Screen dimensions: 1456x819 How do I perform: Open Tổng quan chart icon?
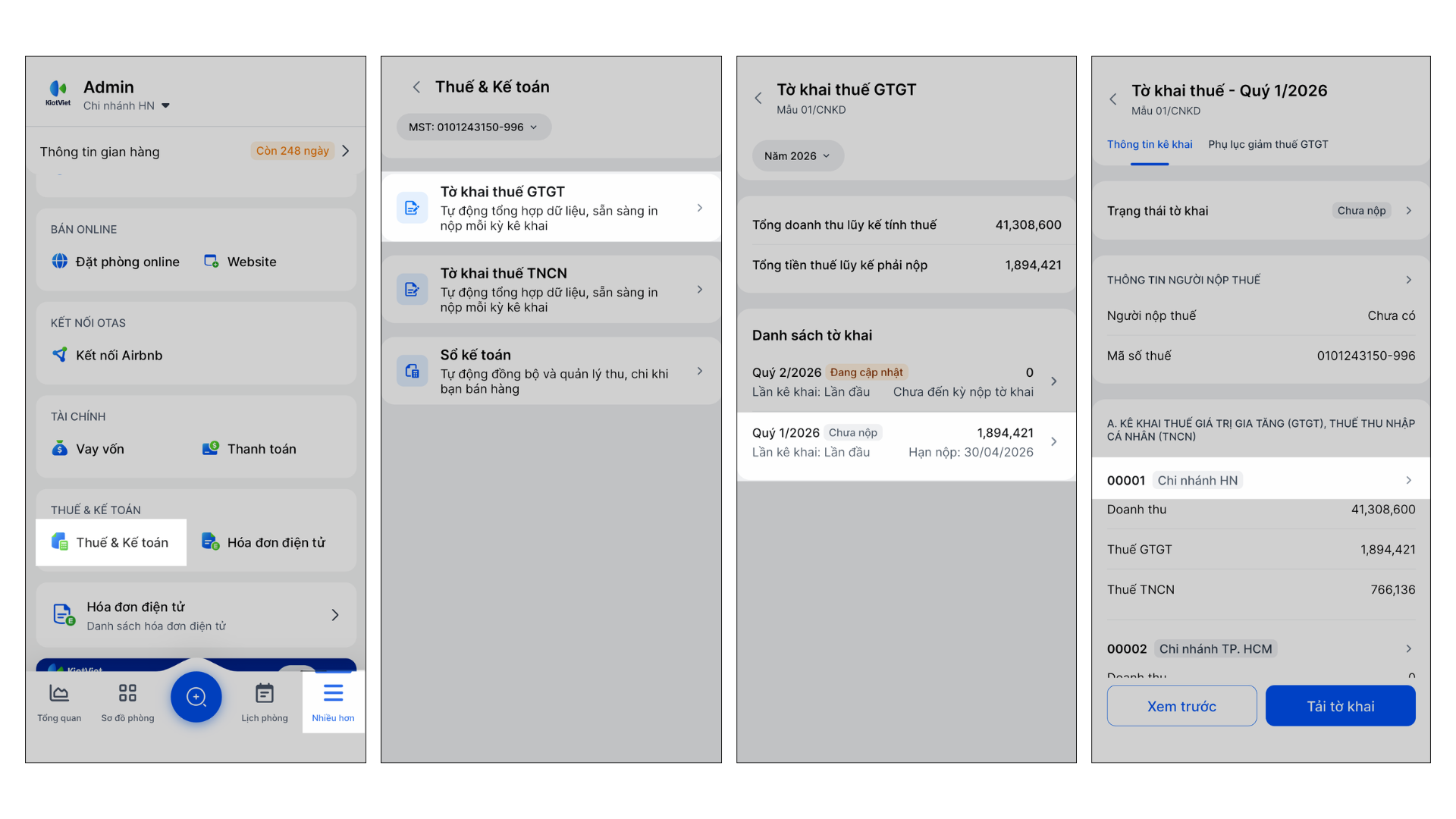click(x=59, y=693)
